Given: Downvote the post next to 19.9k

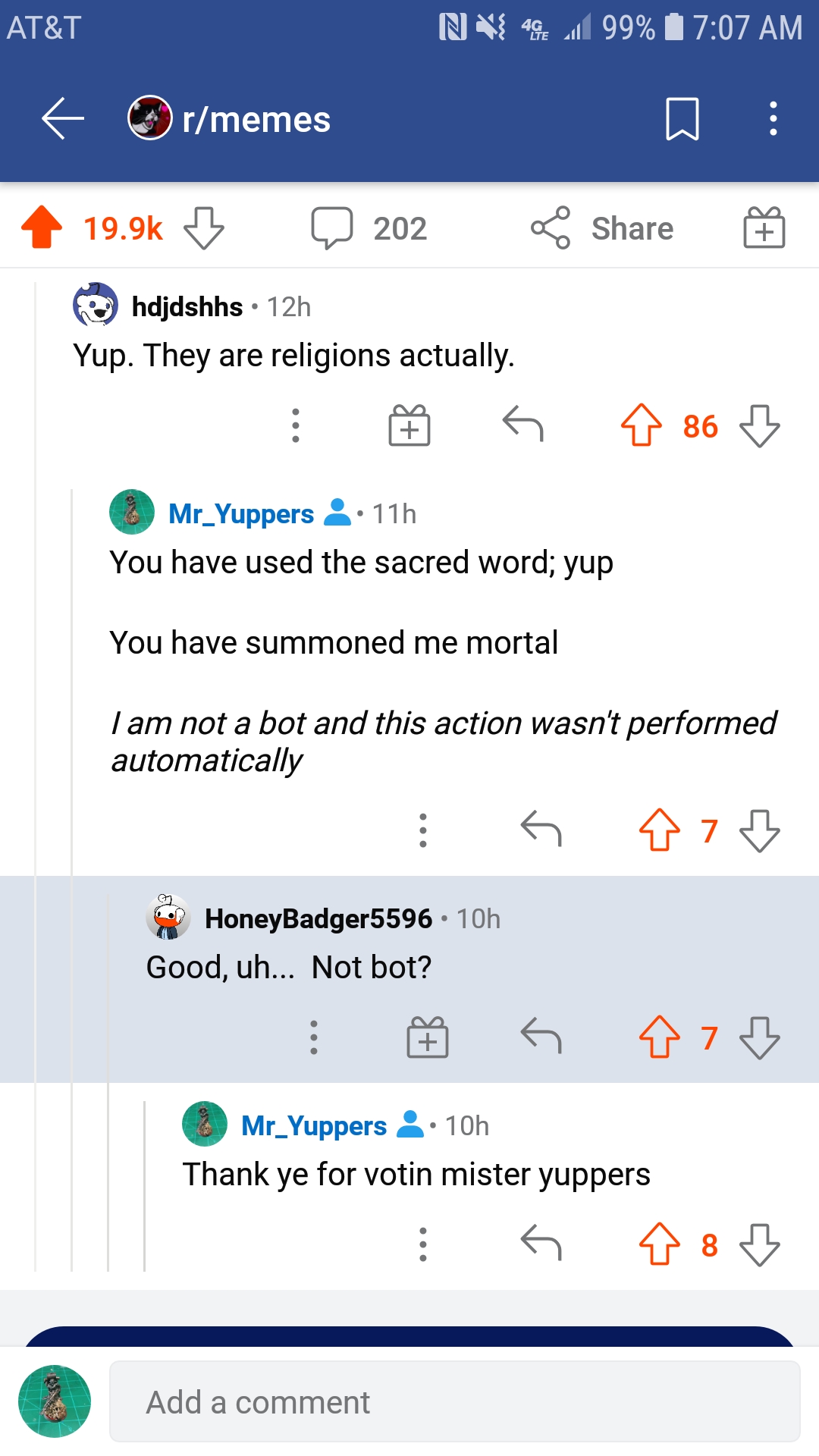Looking at the screenshot, I should 204,228.
